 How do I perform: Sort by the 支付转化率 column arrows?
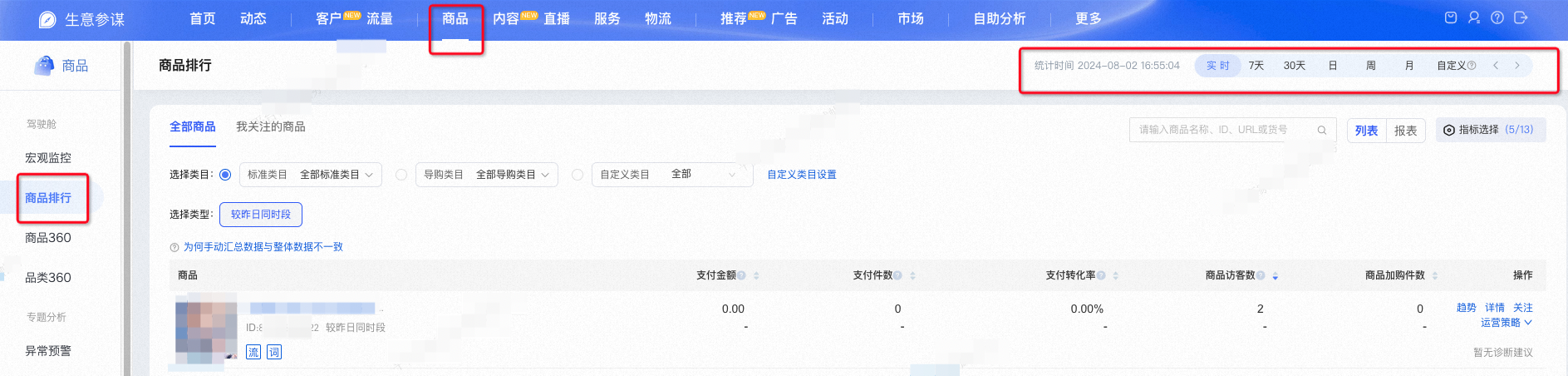point(1116,275)
